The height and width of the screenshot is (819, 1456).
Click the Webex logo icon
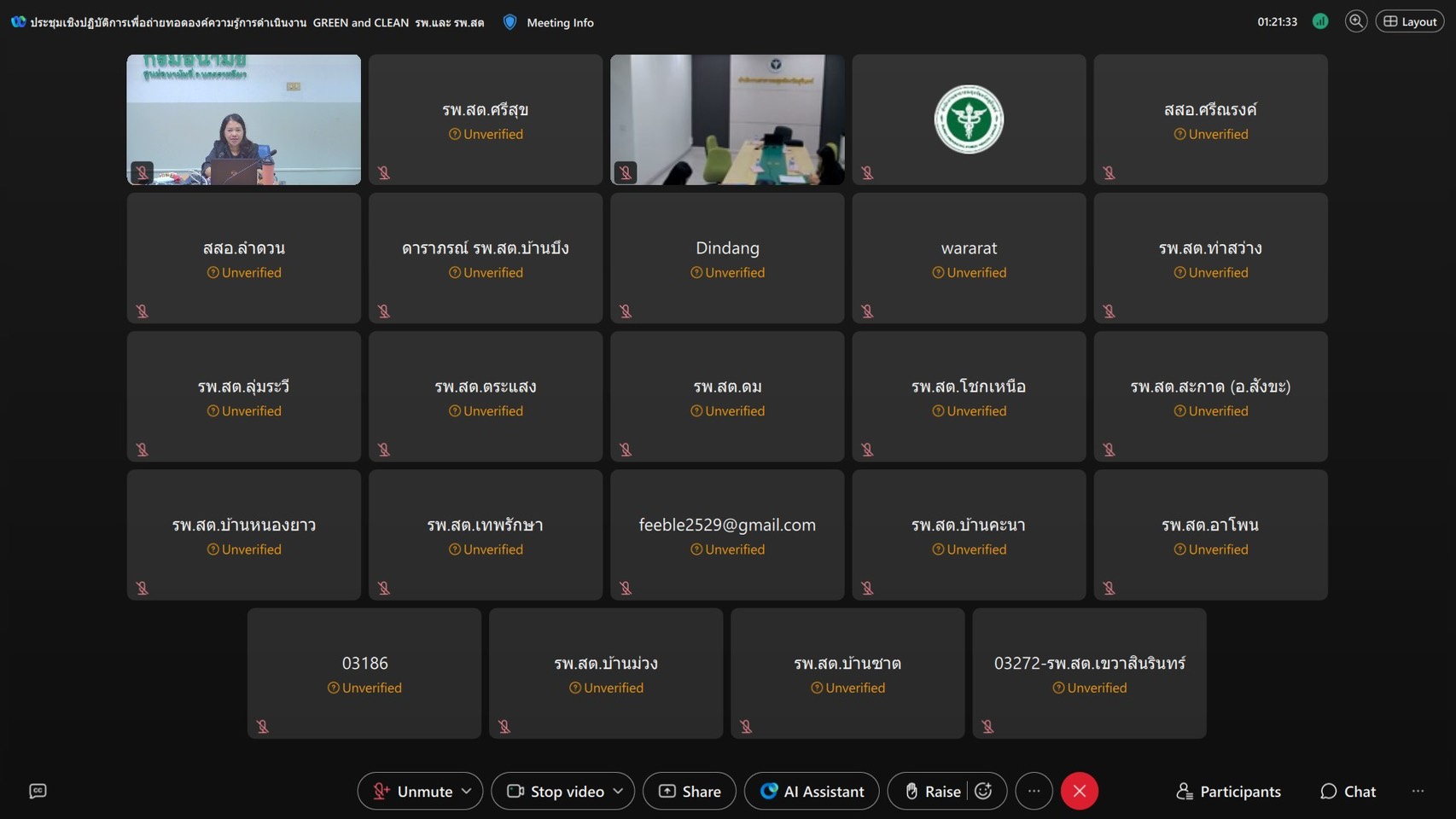tap(18, 22)
